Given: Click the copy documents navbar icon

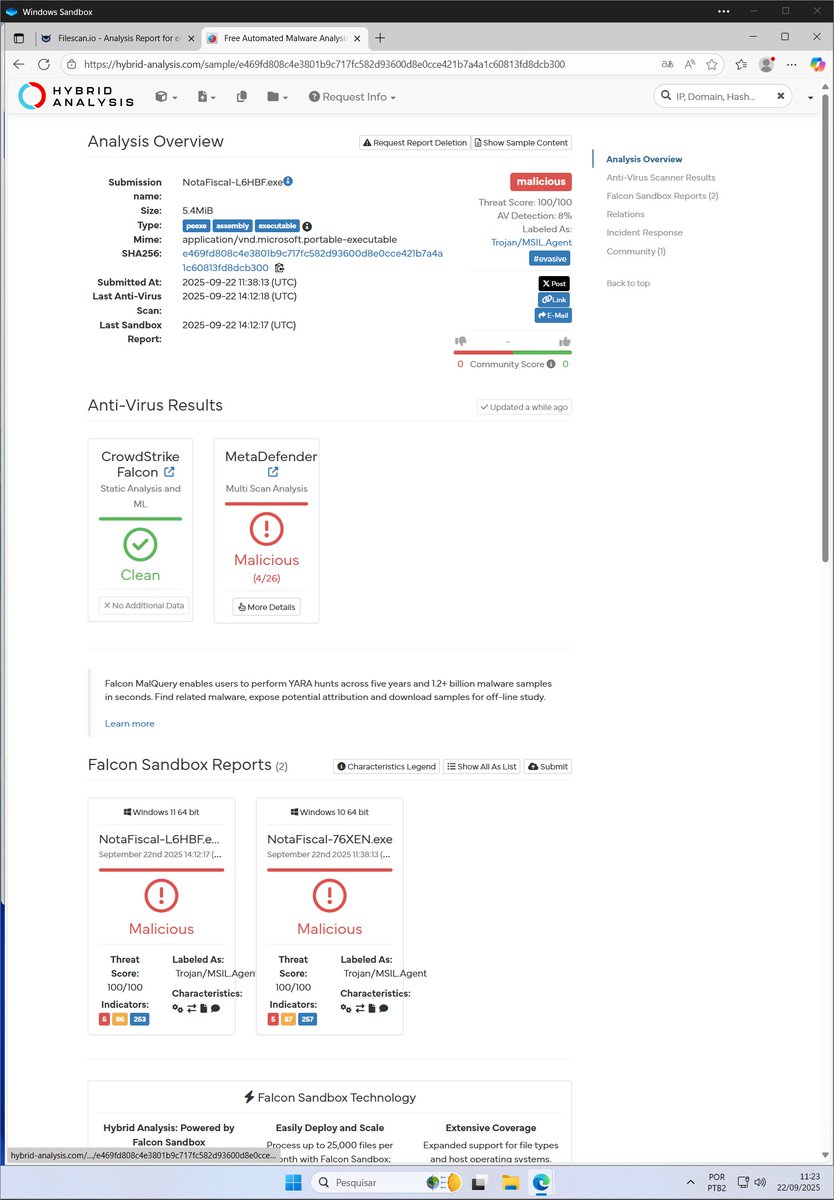Looking at the screenshot, I should tap(241, 97).
